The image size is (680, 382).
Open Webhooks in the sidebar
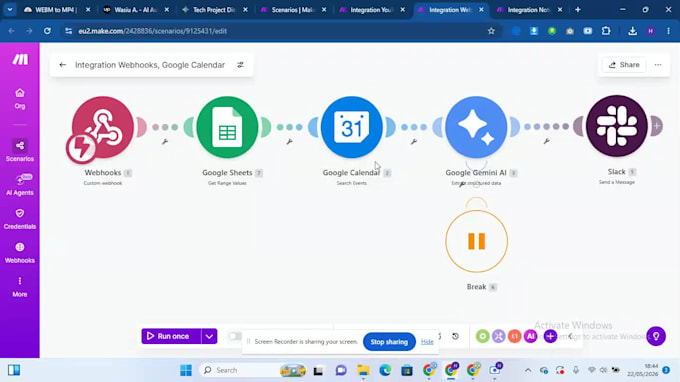click(20, 253)
